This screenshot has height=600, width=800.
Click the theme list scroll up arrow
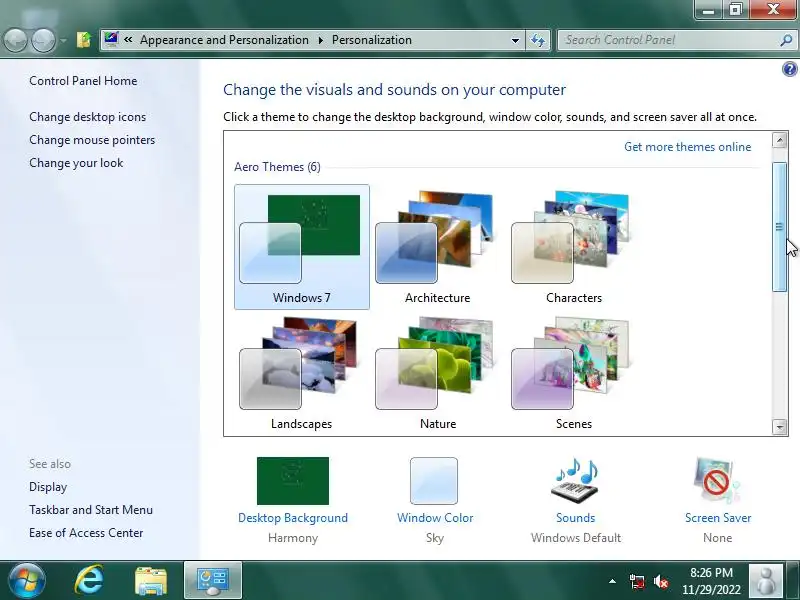[779, 140]
